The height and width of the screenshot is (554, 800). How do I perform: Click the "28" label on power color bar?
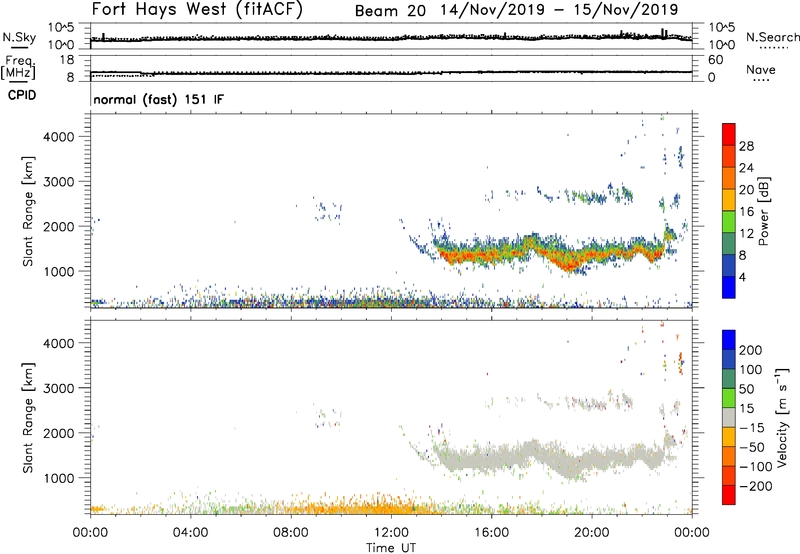746,146
